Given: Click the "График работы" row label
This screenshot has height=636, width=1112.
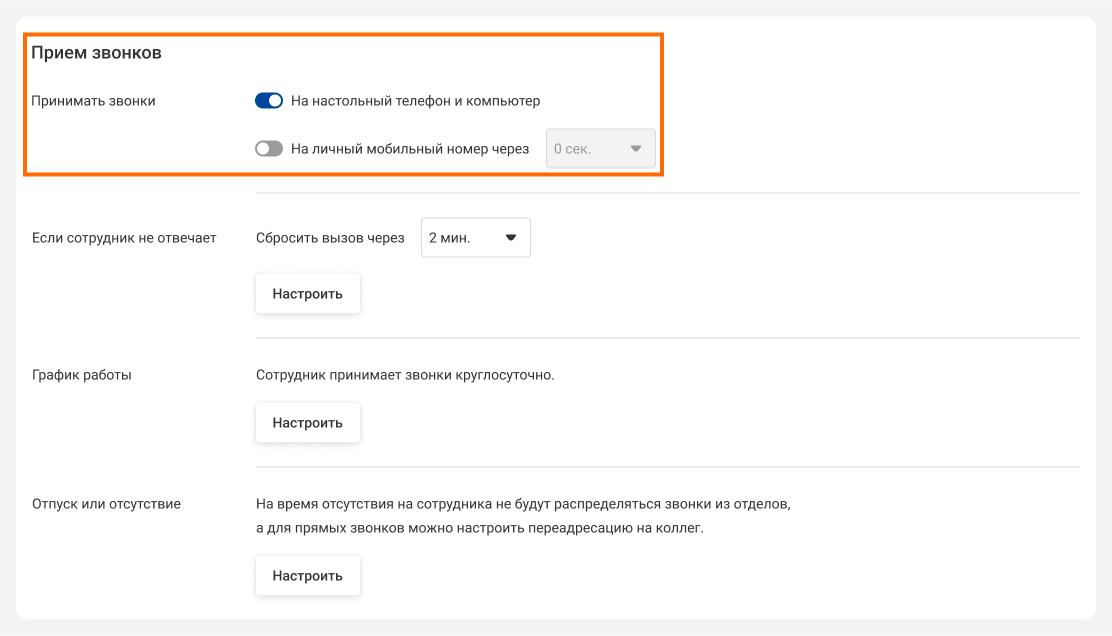Looking at the screenshot, I should point(82,375).
